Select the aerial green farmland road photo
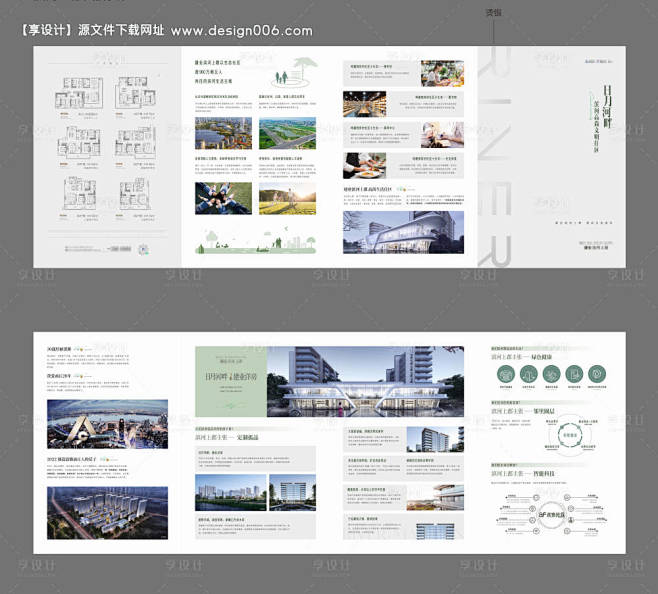The image size is (658, 594). pyautogui.click(x=287, y=133)
